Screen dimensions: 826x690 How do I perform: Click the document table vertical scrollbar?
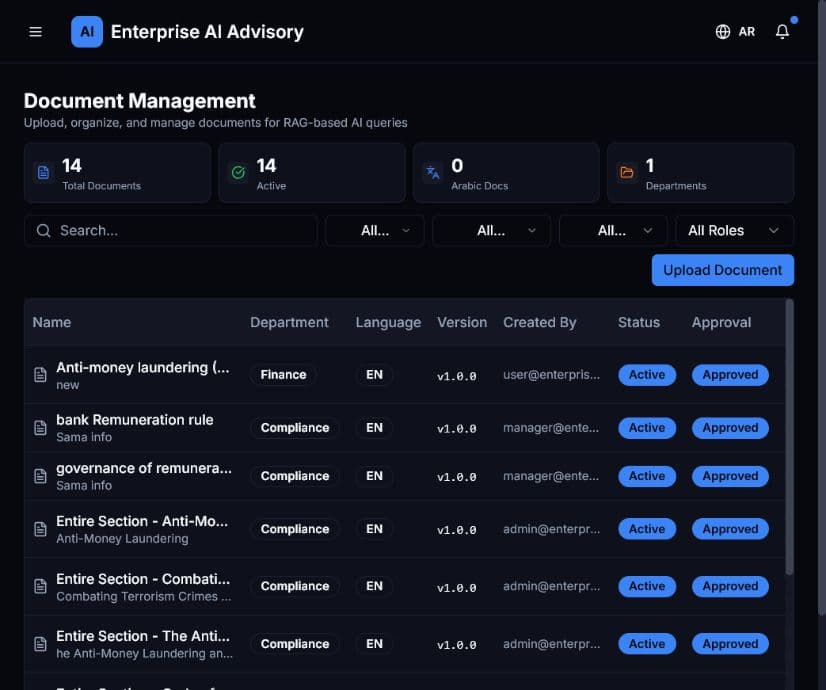tap(789, 437)
